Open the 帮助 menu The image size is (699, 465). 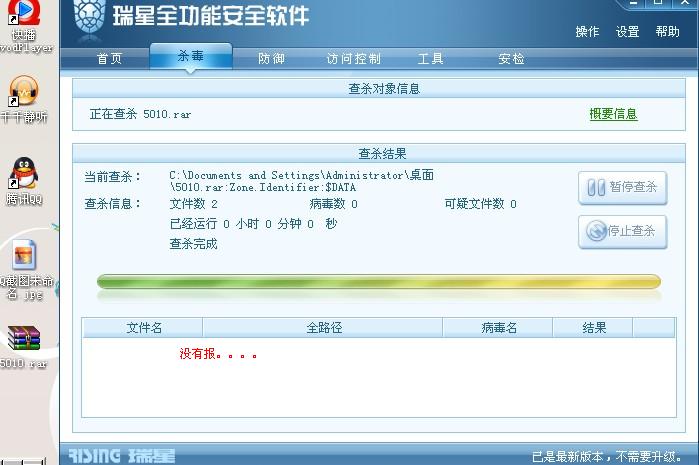[667, 32]
